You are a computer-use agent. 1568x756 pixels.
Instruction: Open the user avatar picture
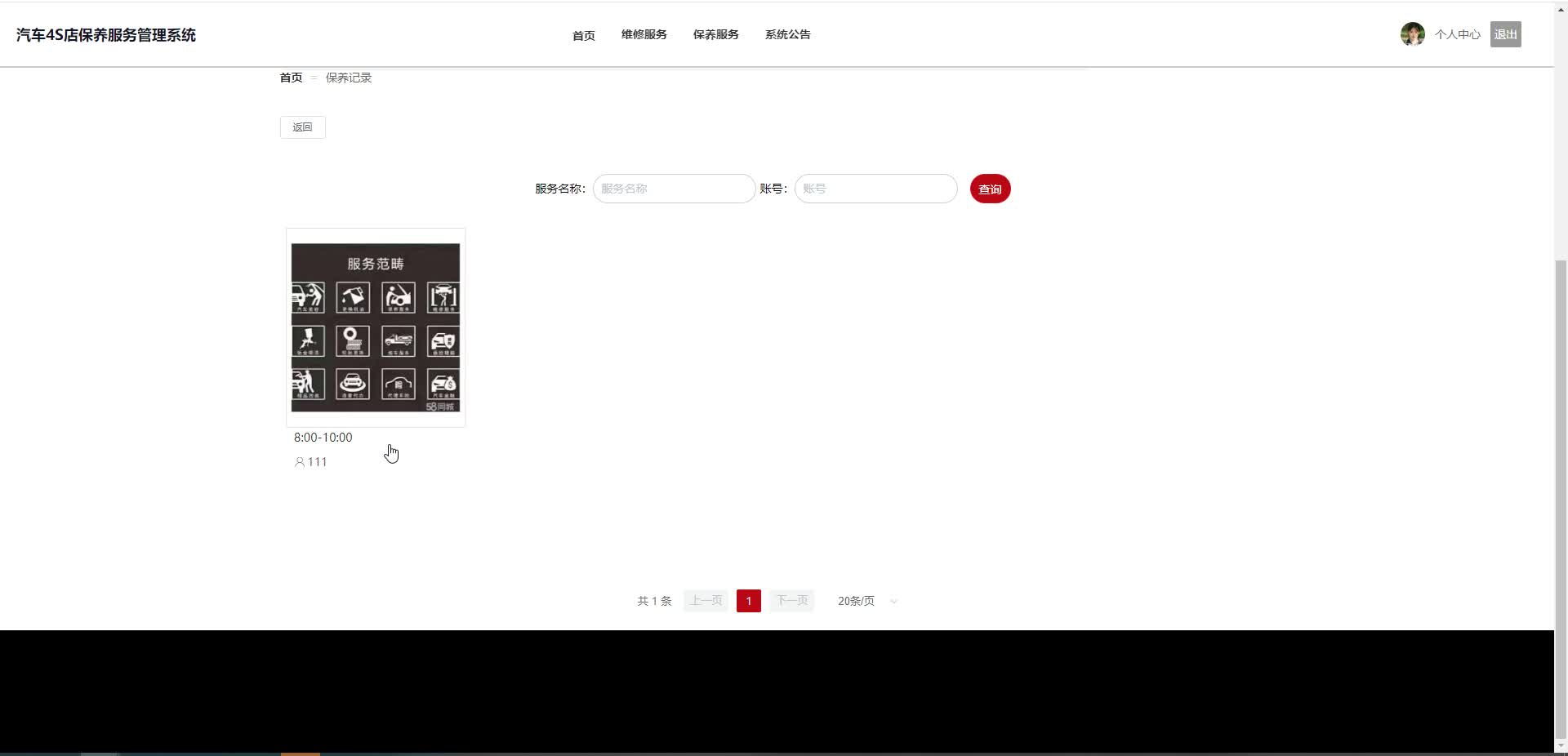point(1411,33)
